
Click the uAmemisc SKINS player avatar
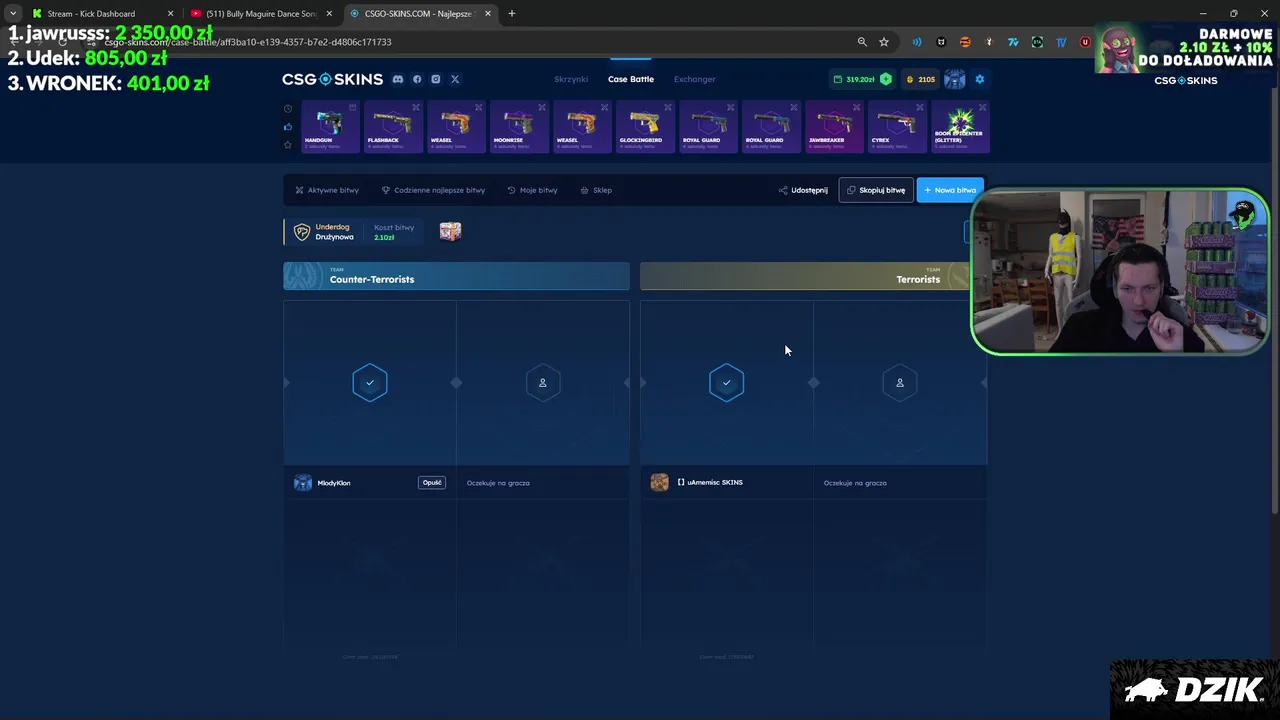[659, 483]
